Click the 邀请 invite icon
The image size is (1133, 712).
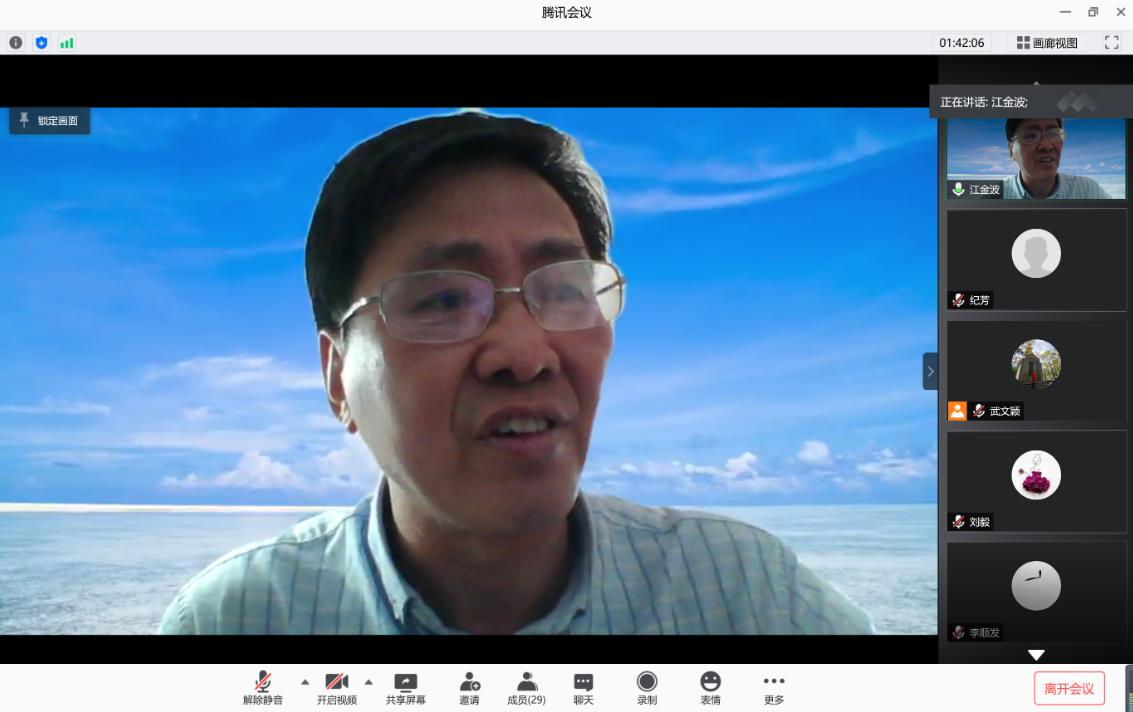[469, 688]
